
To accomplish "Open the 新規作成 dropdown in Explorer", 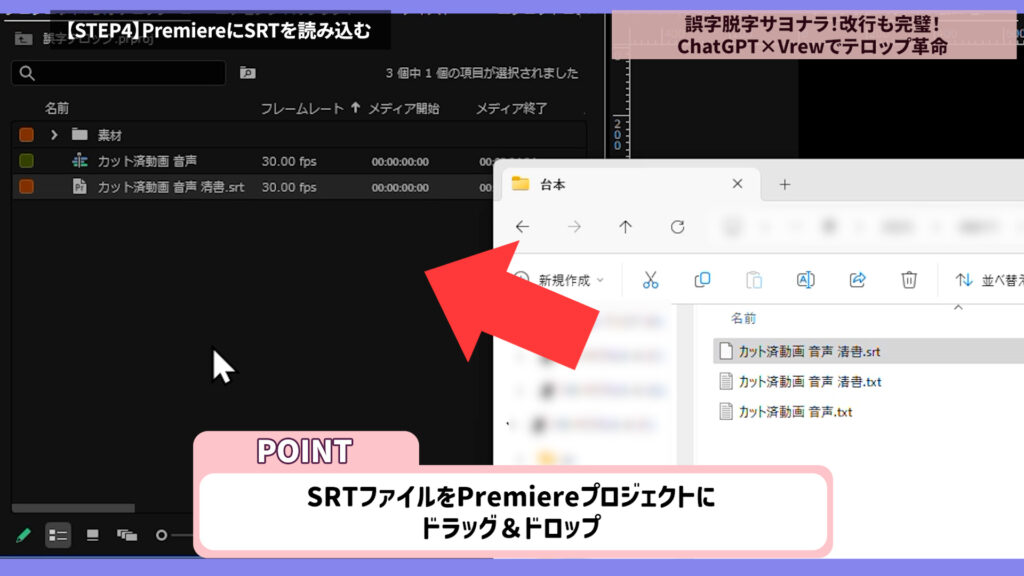I will click(x=562, y=280).
